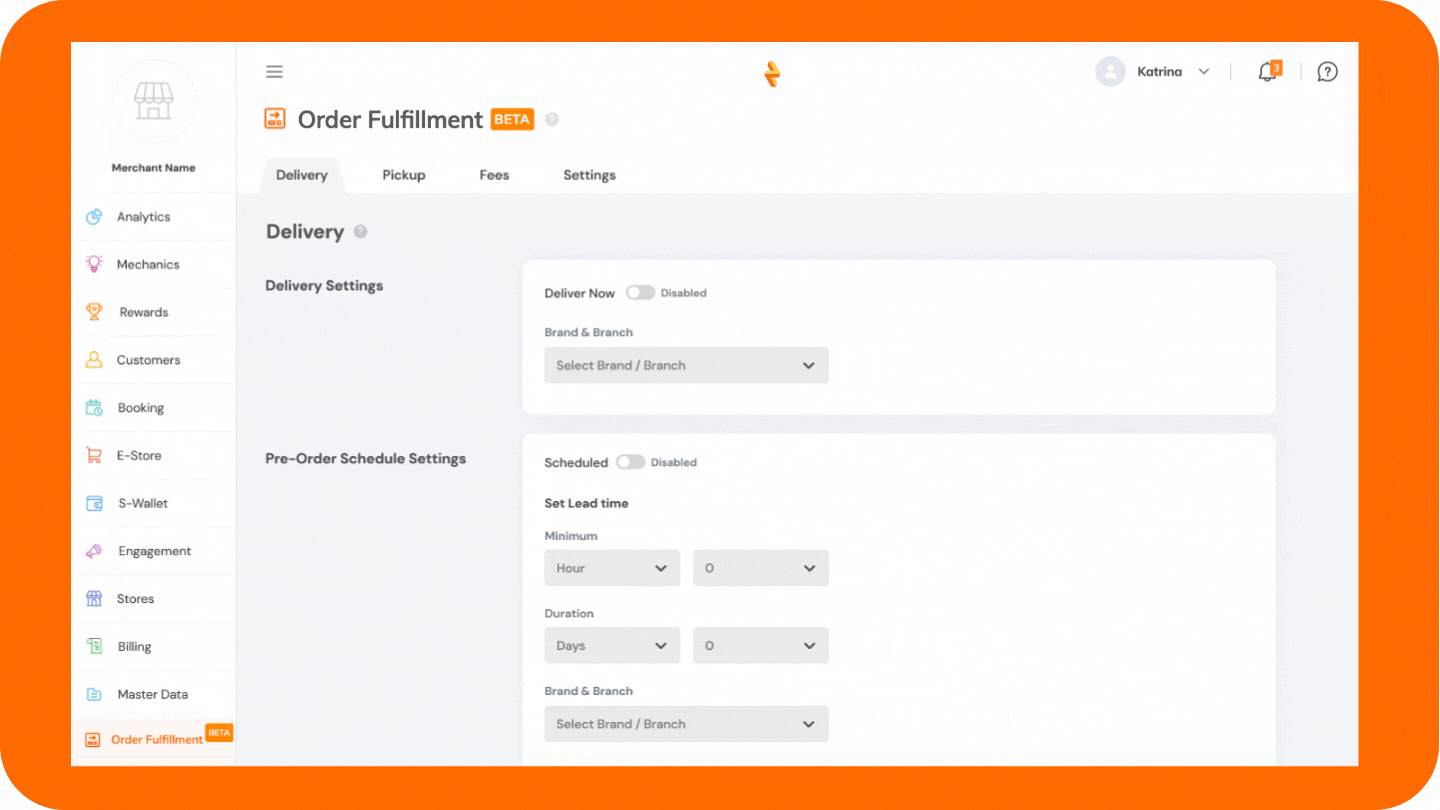Open the notifications bell icon
Viewport: 1440px width, 810px height.
(1266, 72)
